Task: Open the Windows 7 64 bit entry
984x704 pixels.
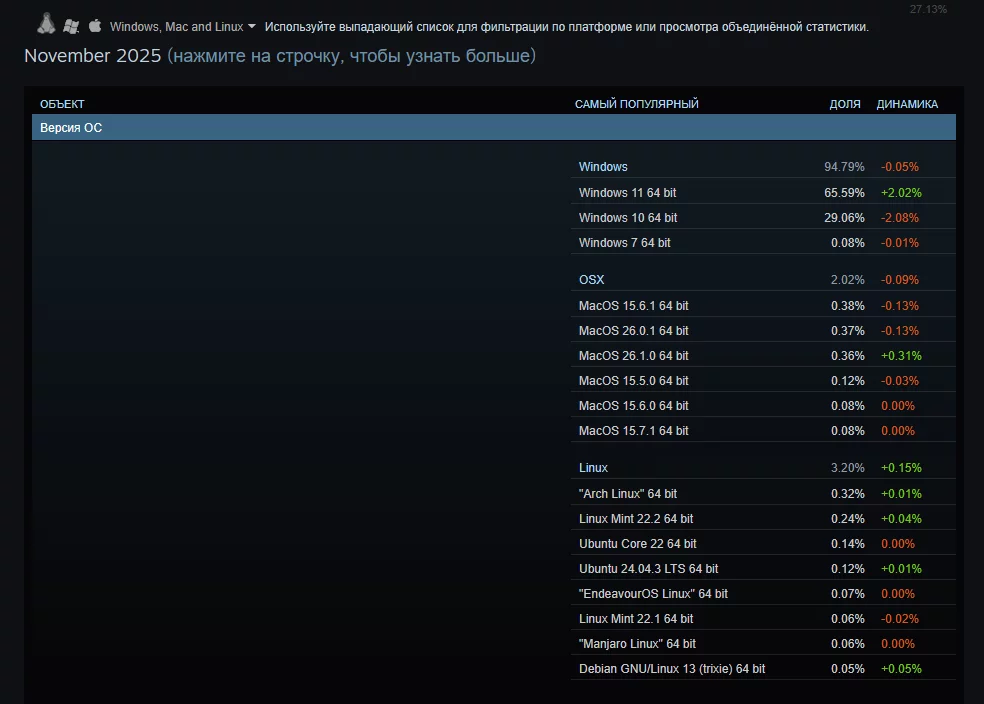Action: (x=625, y=243)
